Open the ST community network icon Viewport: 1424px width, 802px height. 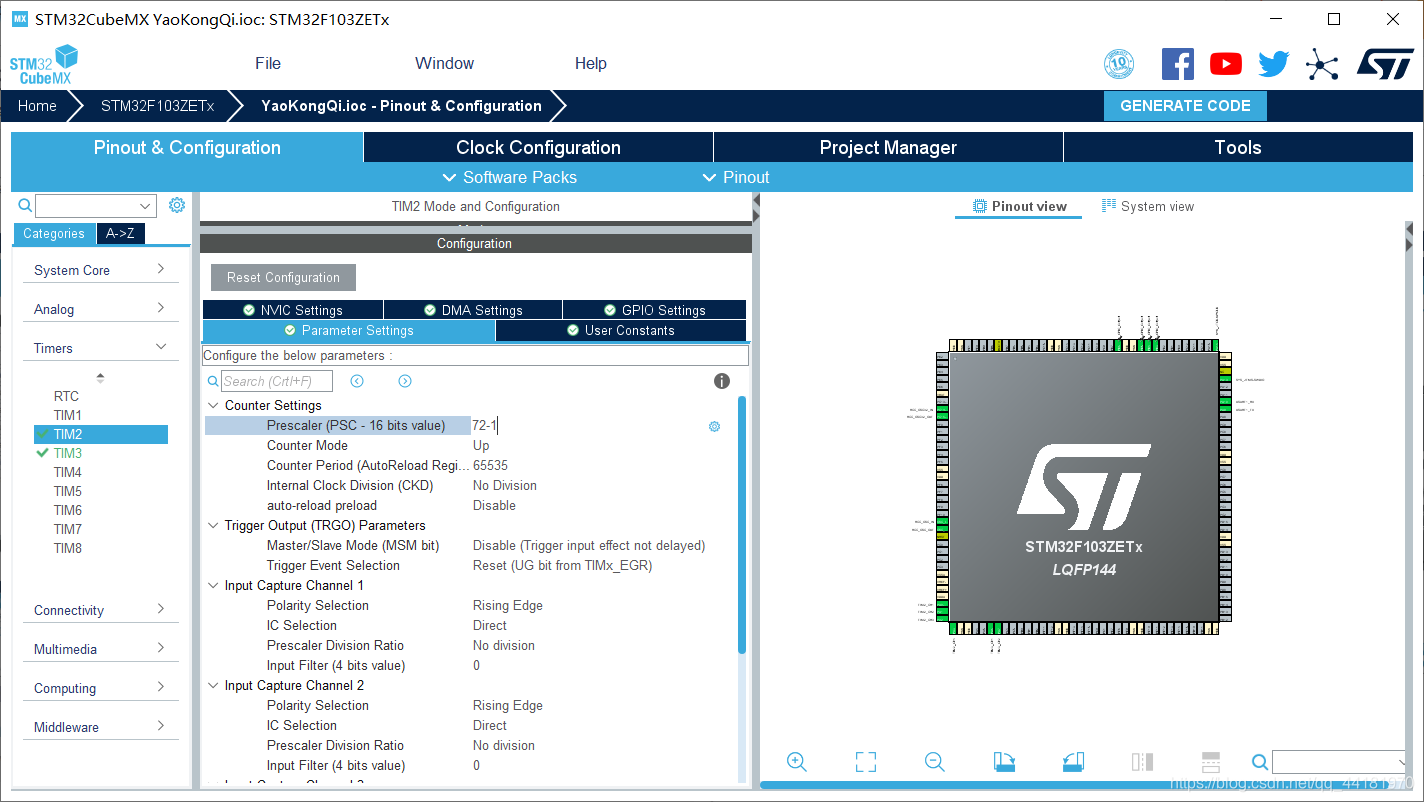pos(1322,65)
